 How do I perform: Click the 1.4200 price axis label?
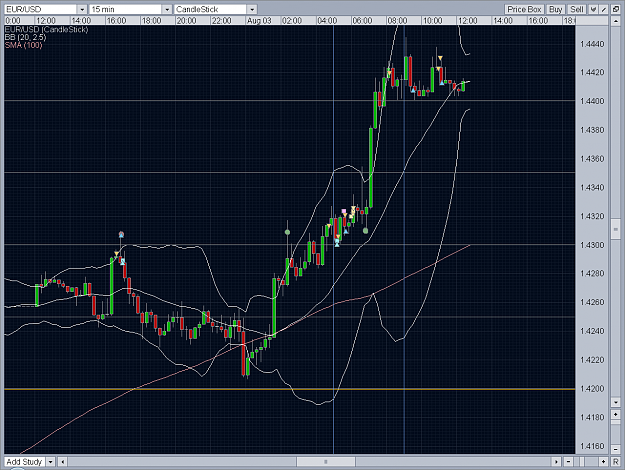pos(592,389)
